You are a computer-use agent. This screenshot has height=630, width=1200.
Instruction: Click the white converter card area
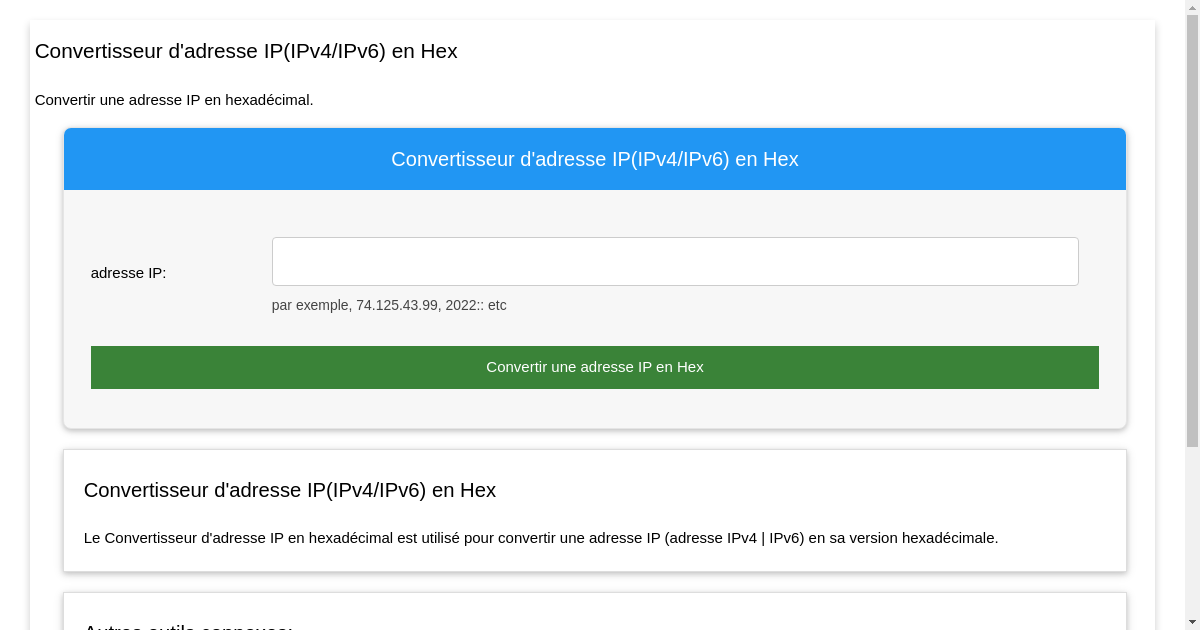(x=594, y=510)
